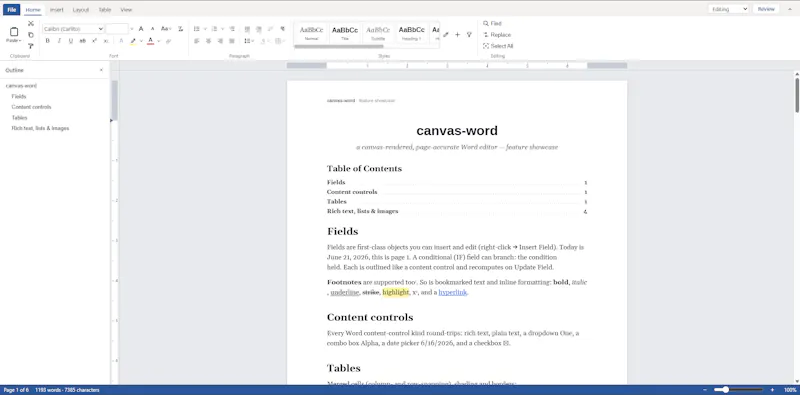
Task: Close the Outline panel
Action: coord(101,70)
